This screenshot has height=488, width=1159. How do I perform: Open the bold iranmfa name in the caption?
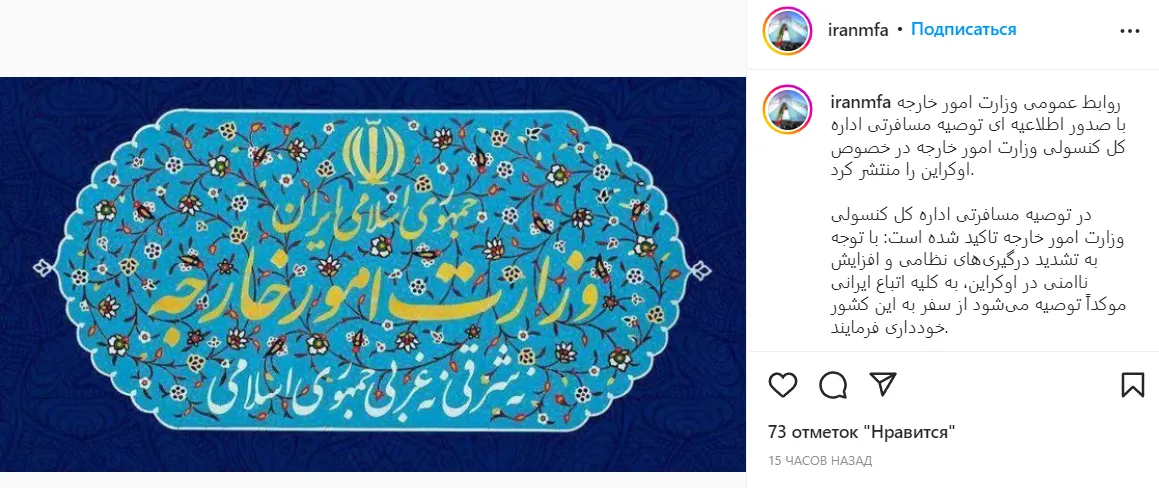pos(861,101)
